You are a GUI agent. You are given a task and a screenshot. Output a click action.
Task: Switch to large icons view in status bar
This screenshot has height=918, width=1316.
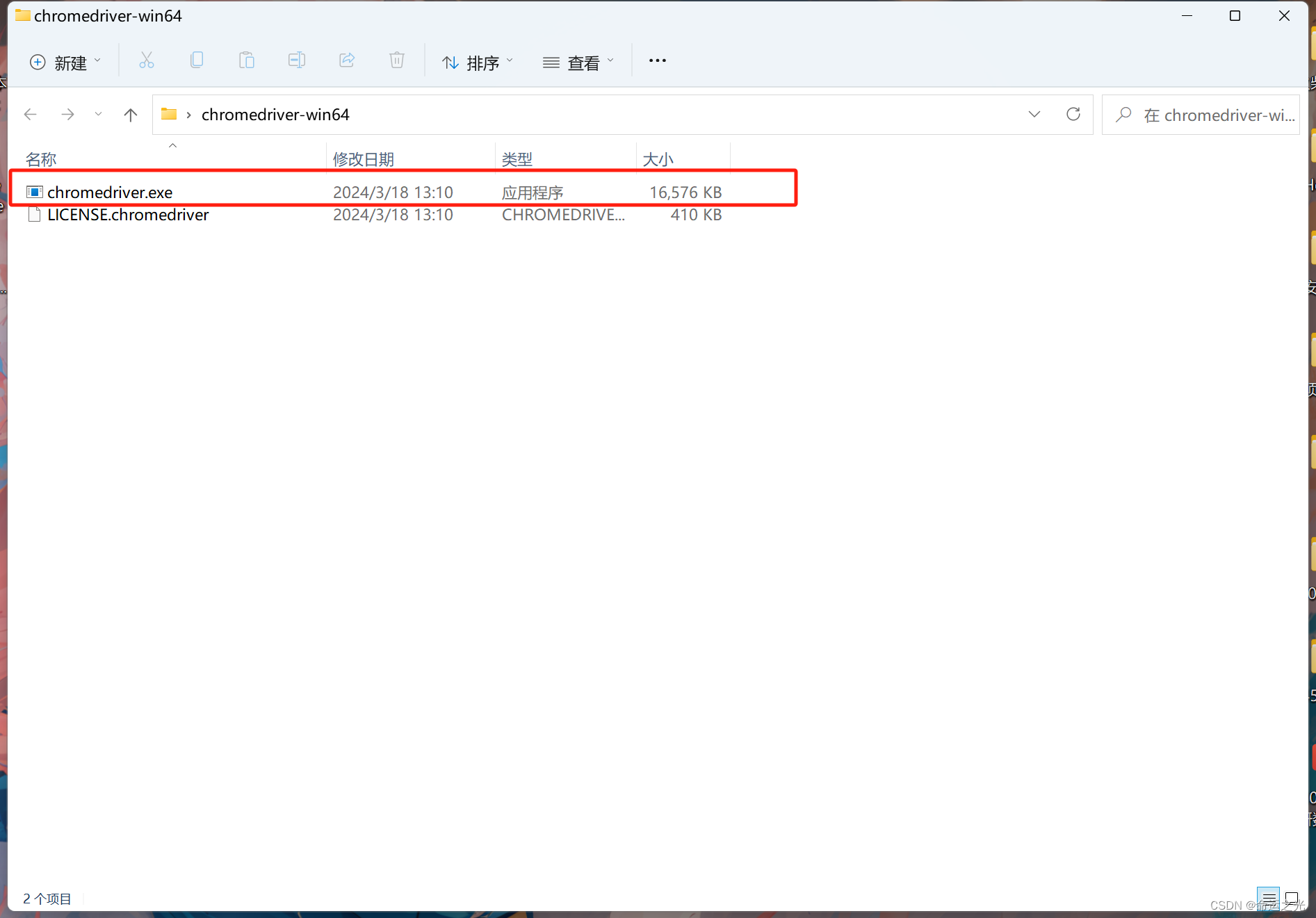tap(1292, 898)
